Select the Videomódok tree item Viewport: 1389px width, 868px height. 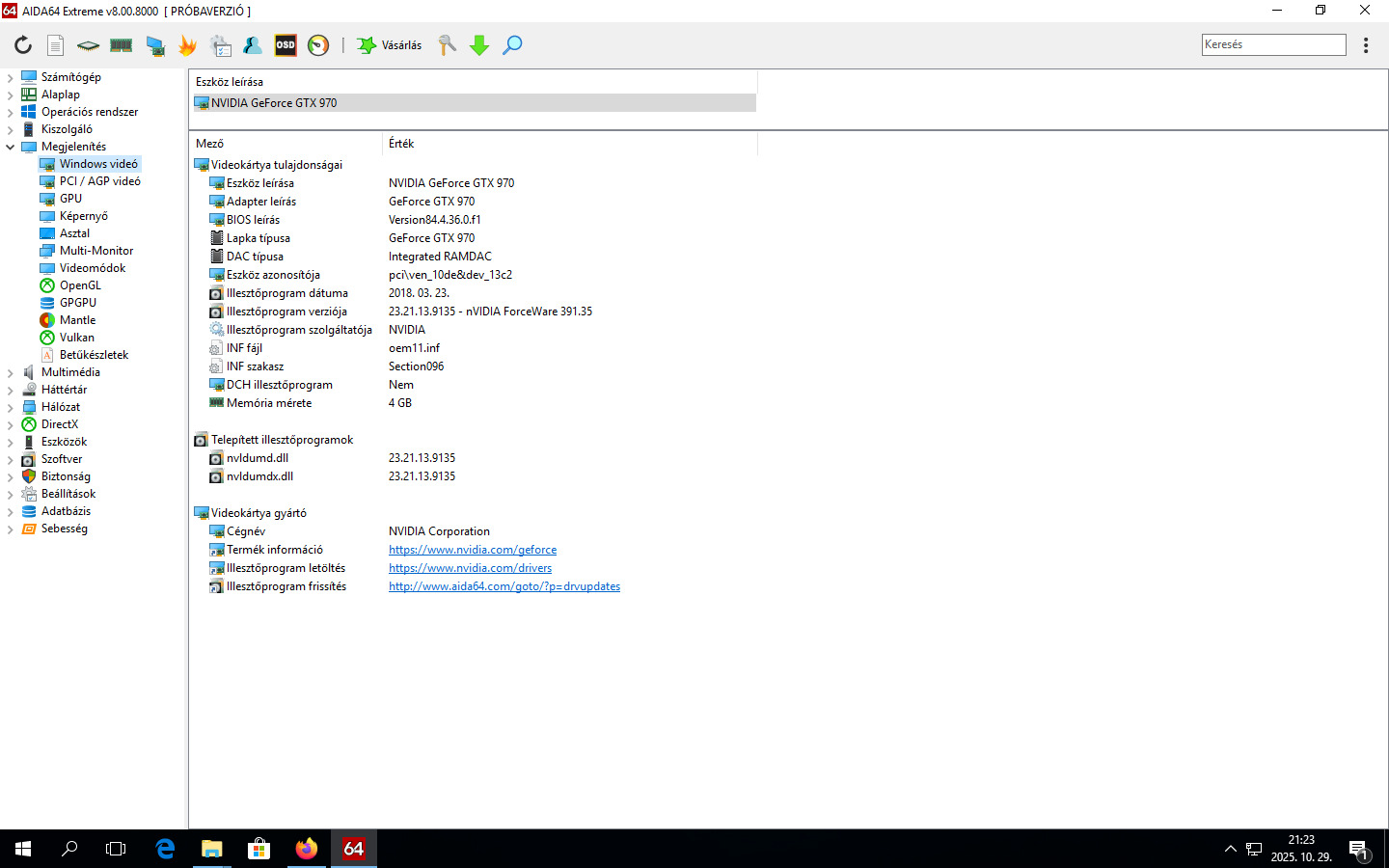(93, 268)
